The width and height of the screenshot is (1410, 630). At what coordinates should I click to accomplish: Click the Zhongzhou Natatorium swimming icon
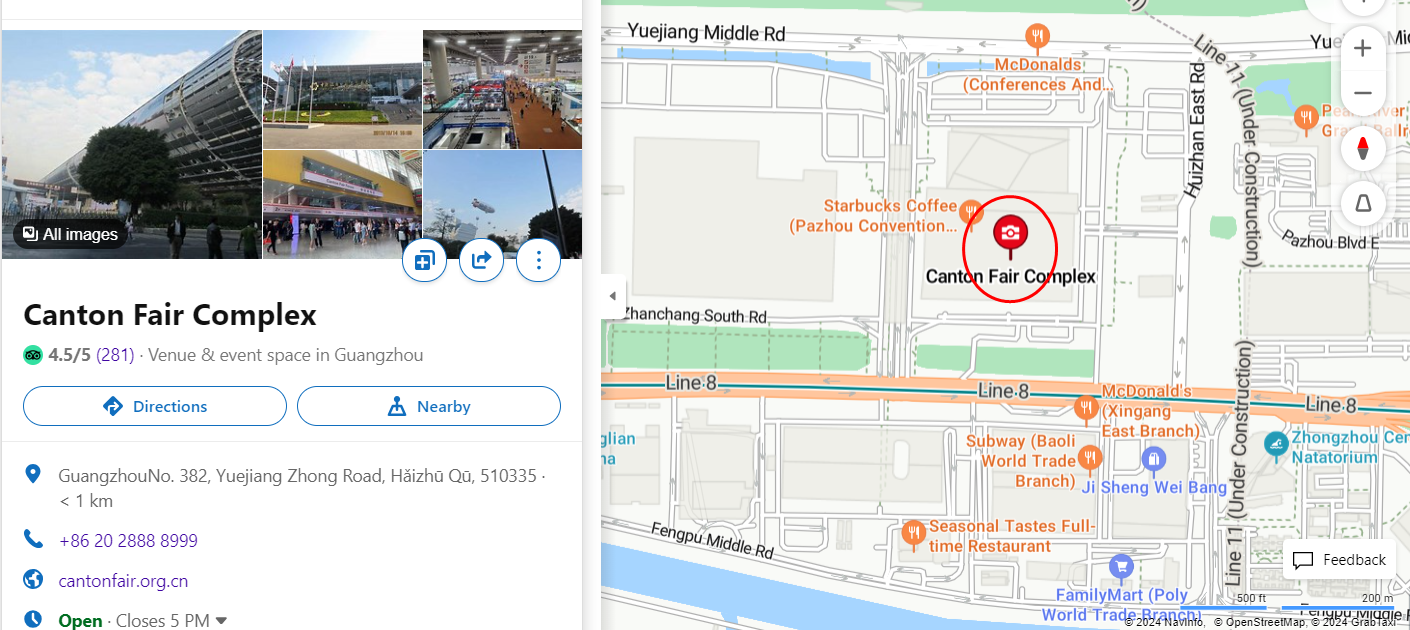pos(1275,444)
